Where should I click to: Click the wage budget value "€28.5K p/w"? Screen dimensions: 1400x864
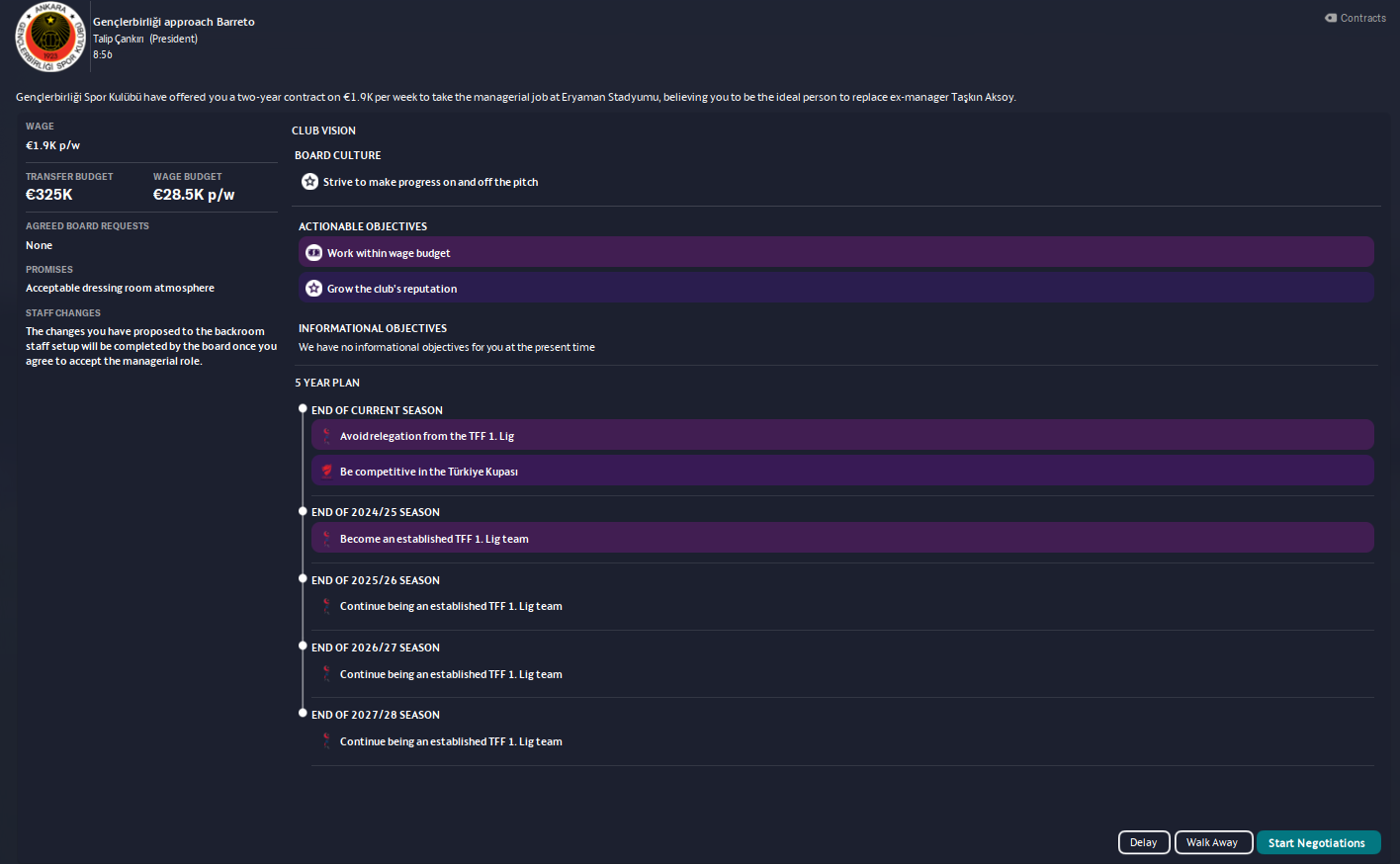pyautogui.click(x=194, y=195)
